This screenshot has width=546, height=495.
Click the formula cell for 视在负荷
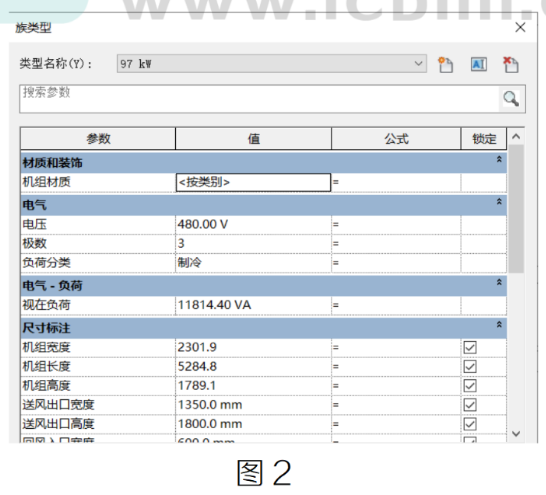click(x=396, y=305)
